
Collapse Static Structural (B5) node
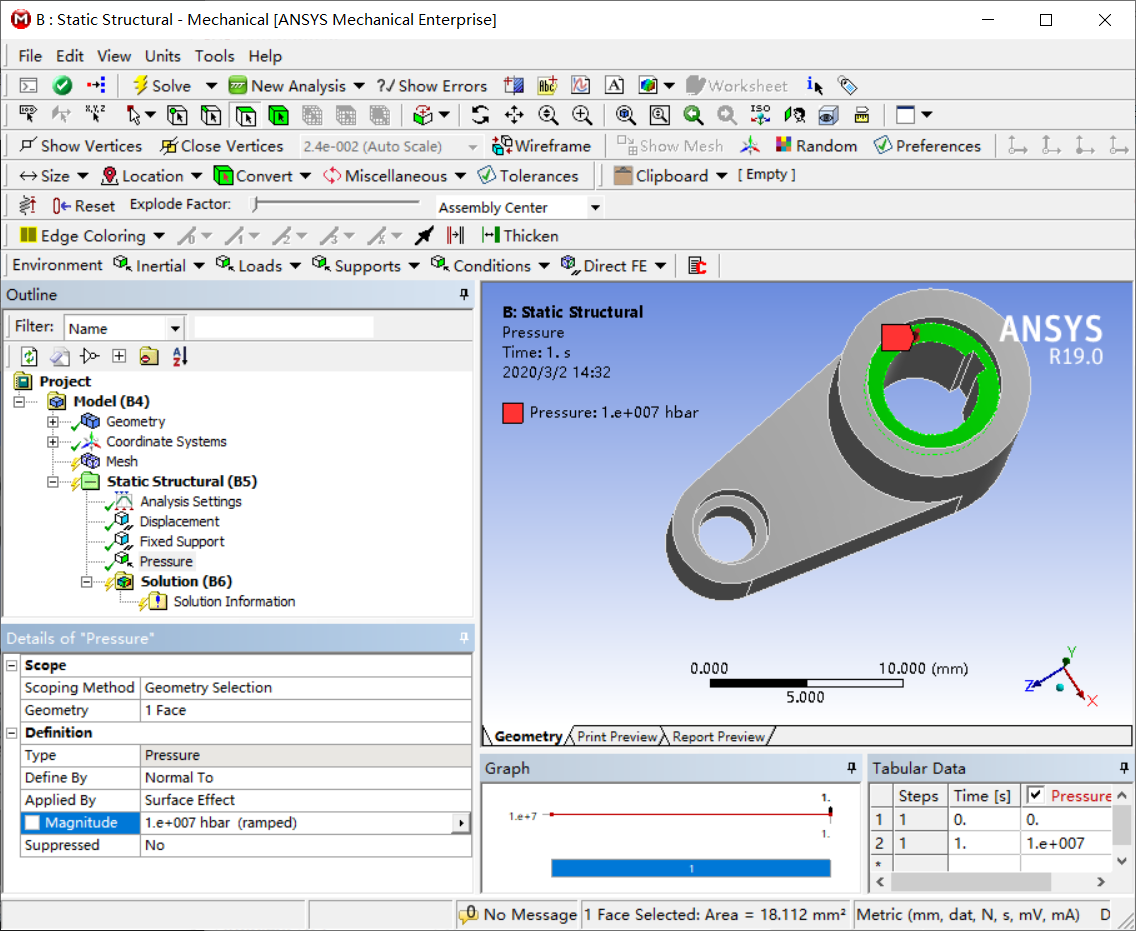[x=53, y=482]
